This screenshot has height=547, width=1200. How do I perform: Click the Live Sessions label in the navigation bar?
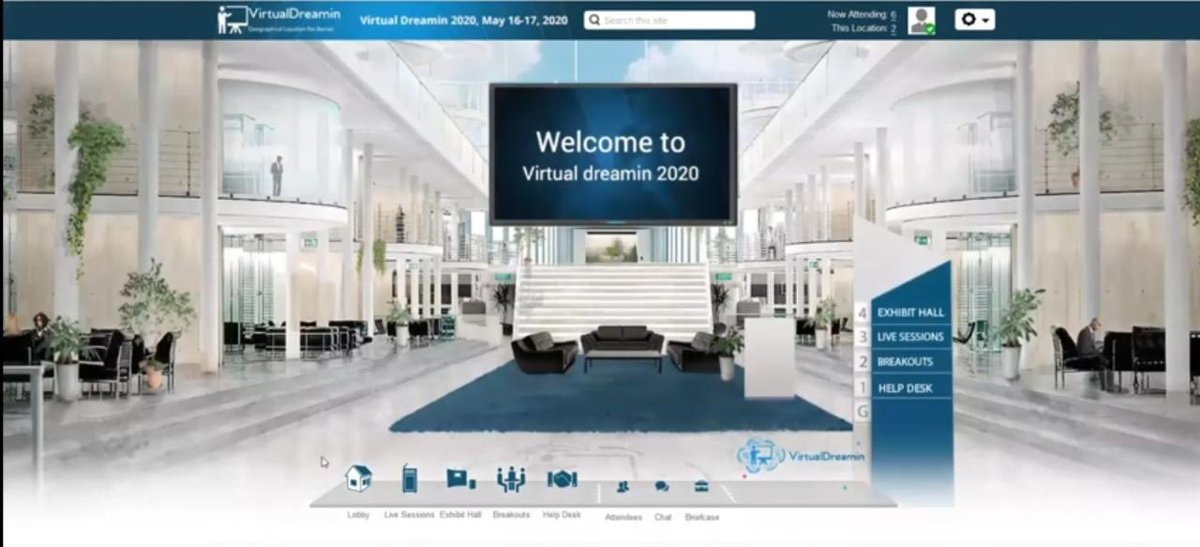tap(410, 515)
